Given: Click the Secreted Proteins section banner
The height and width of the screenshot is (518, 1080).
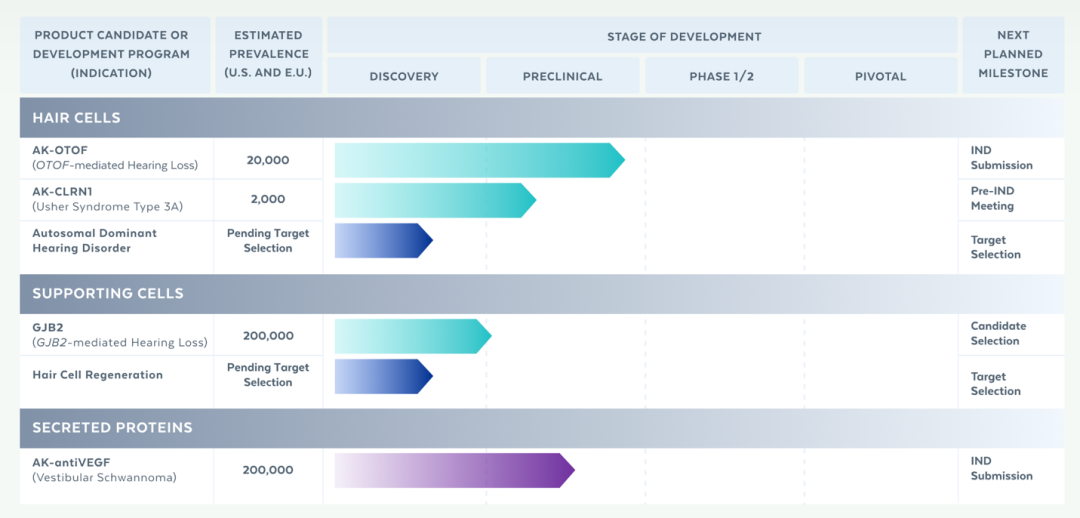Looking at the screenshot, I should tap(542, 428).
